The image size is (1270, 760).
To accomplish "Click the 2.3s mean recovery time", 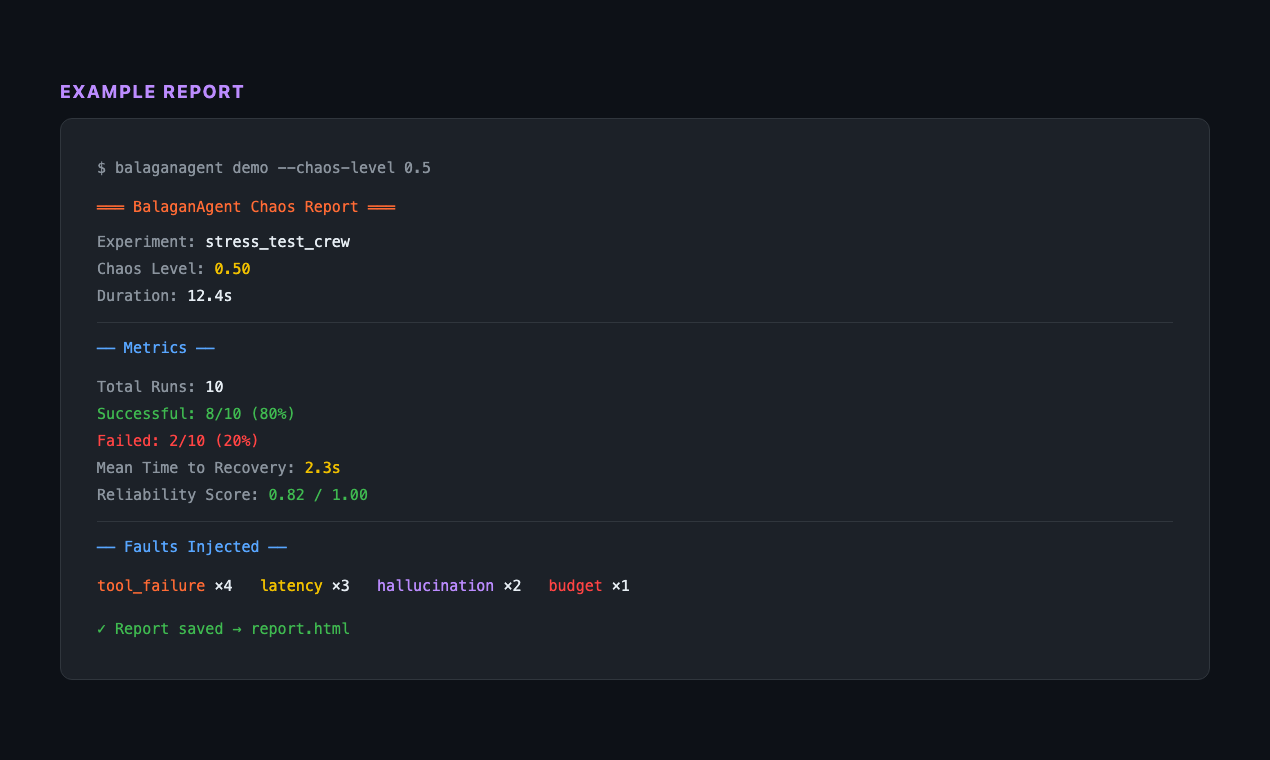I will click(x=322, y=468).
